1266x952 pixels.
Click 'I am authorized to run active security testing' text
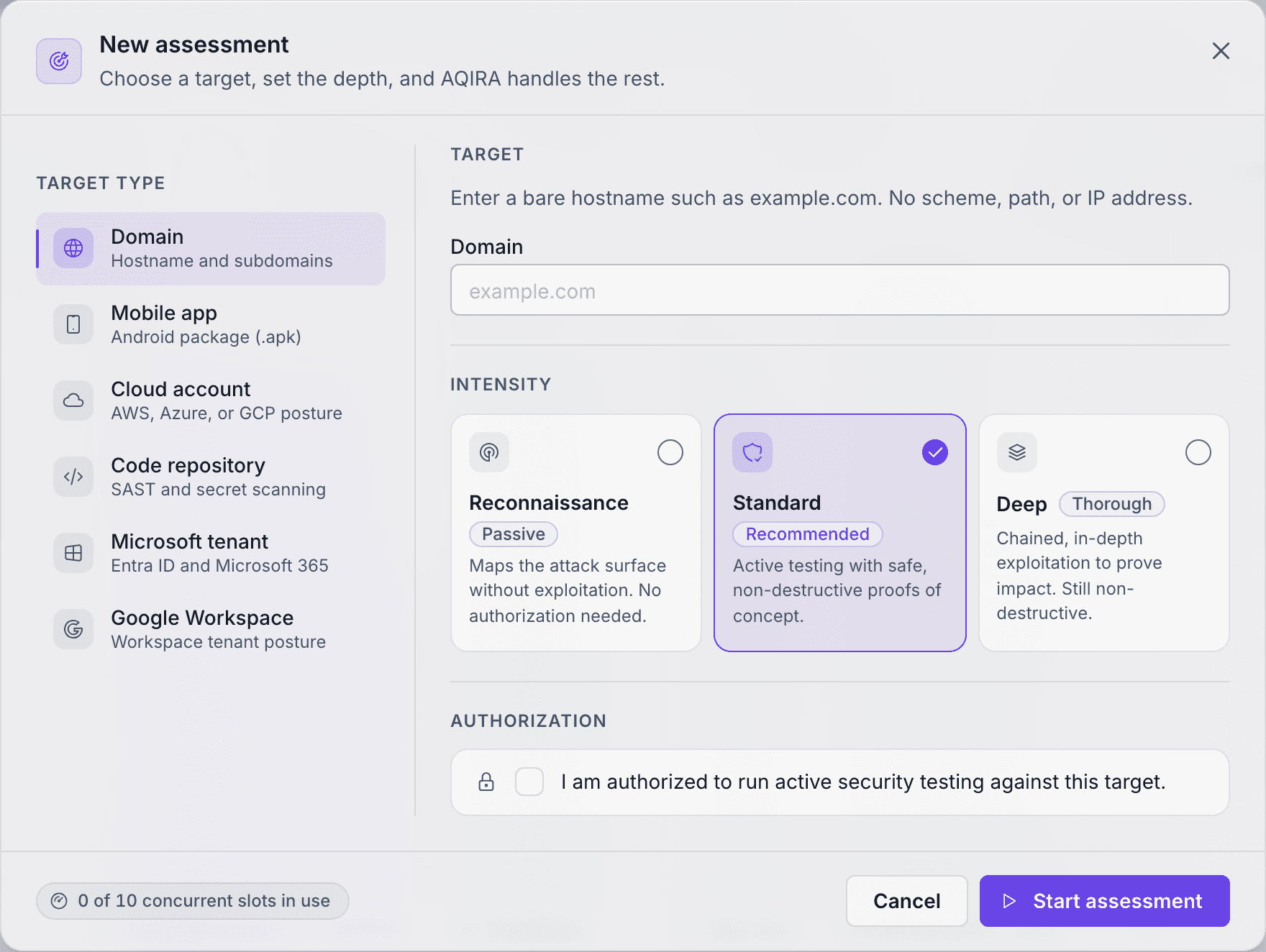click(863, 782)
